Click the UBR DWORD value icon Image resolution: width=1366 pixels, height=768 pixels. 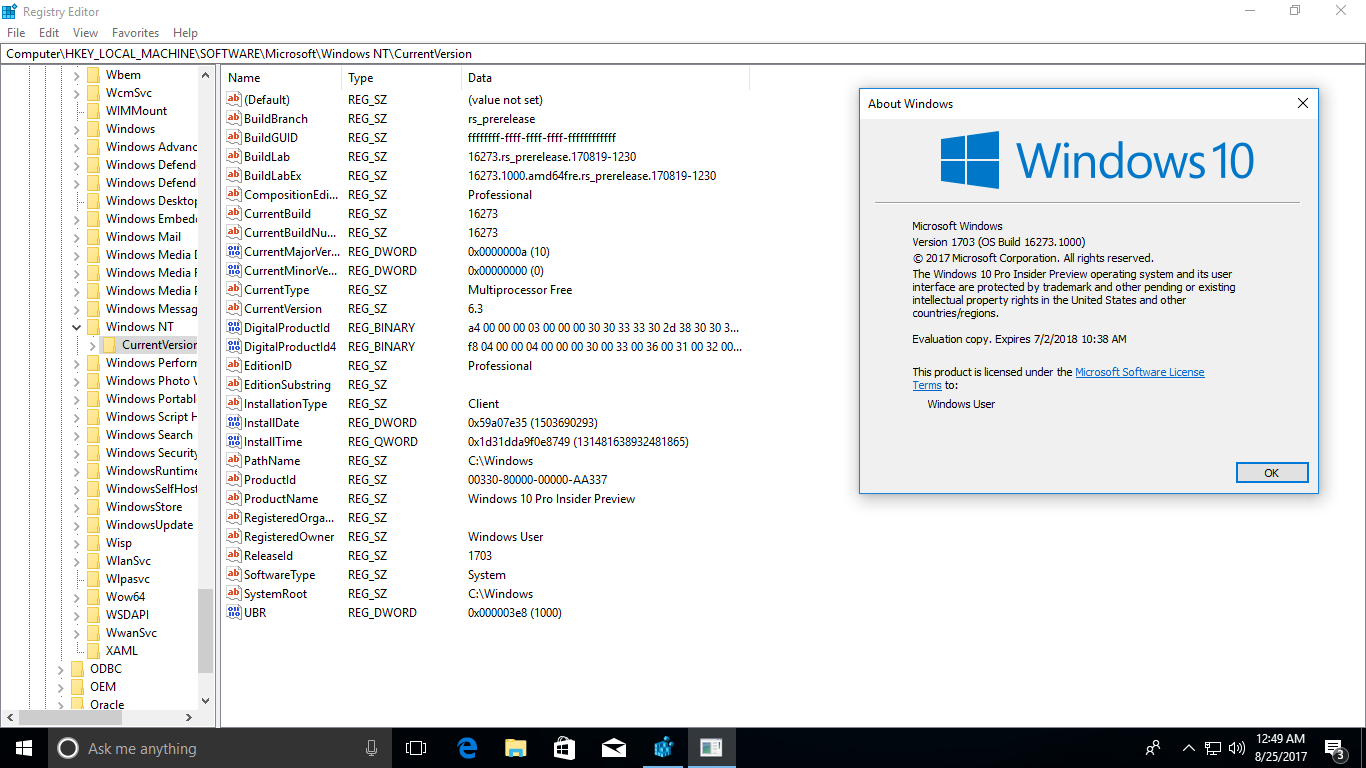(234, 612)
